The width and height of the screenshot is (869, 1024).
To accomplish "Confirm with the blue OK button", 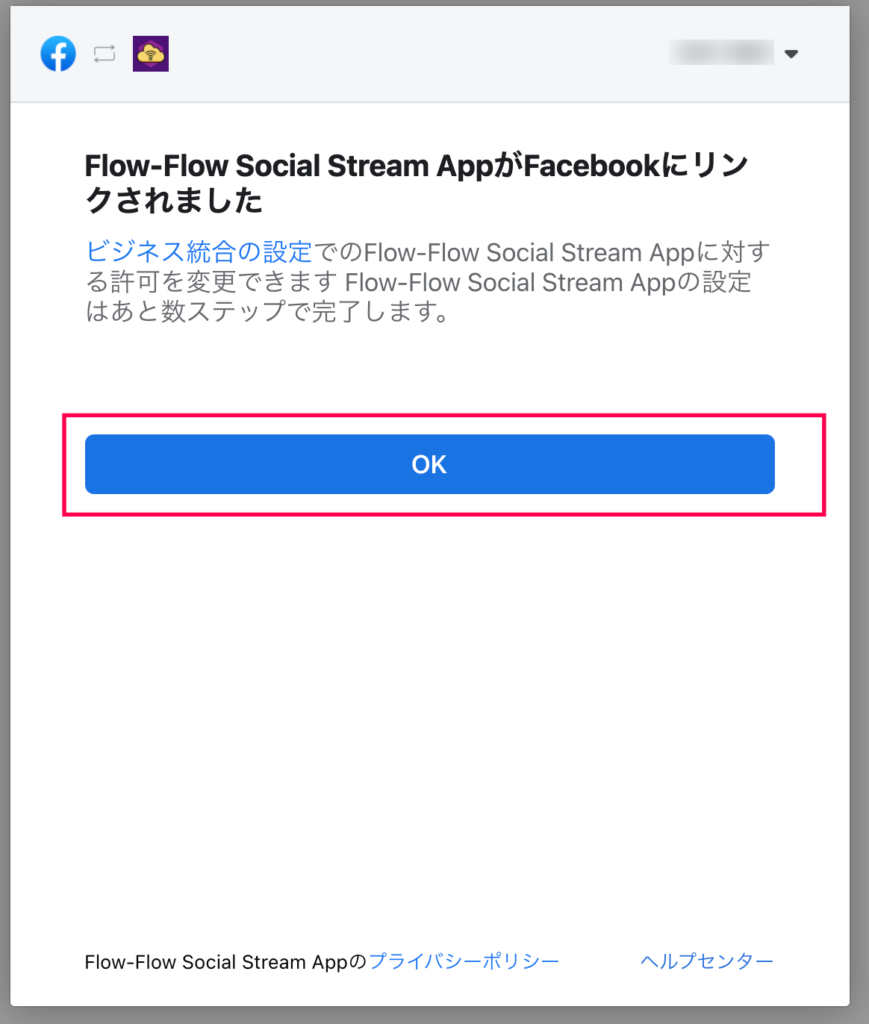I will pos(430,464).
